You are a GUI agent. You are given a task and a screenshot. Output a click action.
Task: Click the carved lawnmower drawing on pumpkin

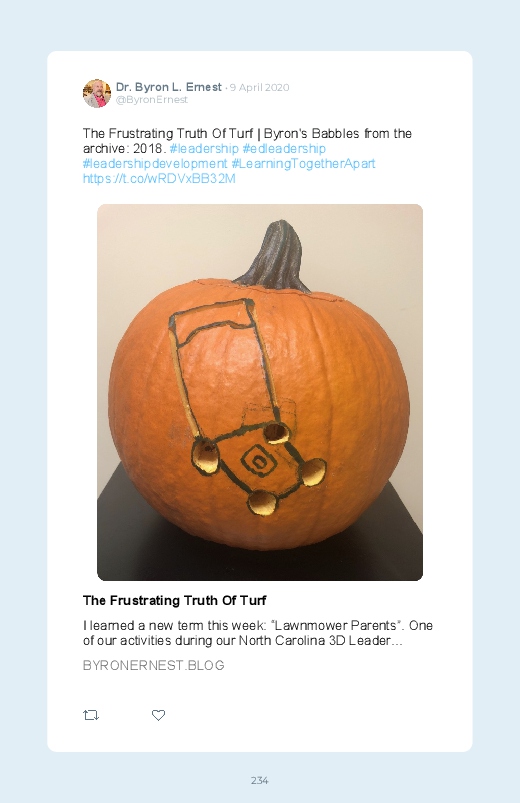tap(248, 407)
